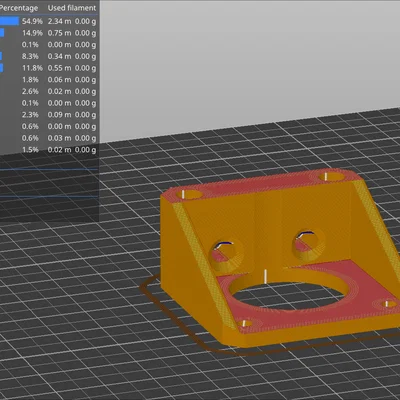This screenshot has height=400, width=400.
Task: Click the blue bar beside 14.9%
Action: coord(2,33)
